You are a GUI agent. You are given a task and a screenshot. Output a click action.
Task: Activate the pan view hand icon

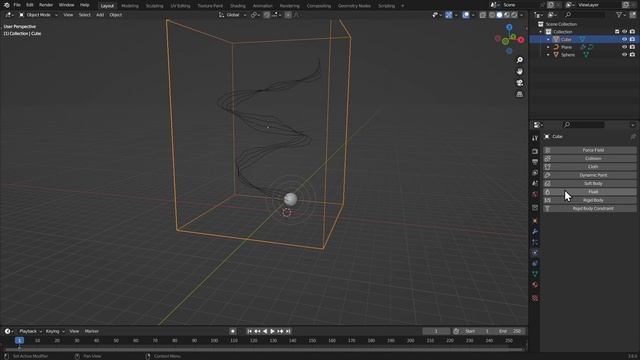point(520,71)
